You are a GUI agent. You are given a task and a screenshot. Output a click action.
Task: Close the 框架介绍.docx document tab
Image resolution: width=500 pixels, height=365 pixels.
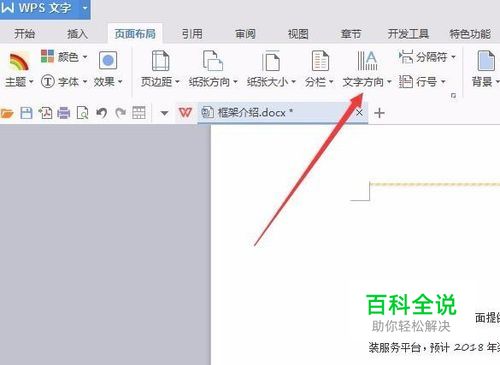click(359, 113)
